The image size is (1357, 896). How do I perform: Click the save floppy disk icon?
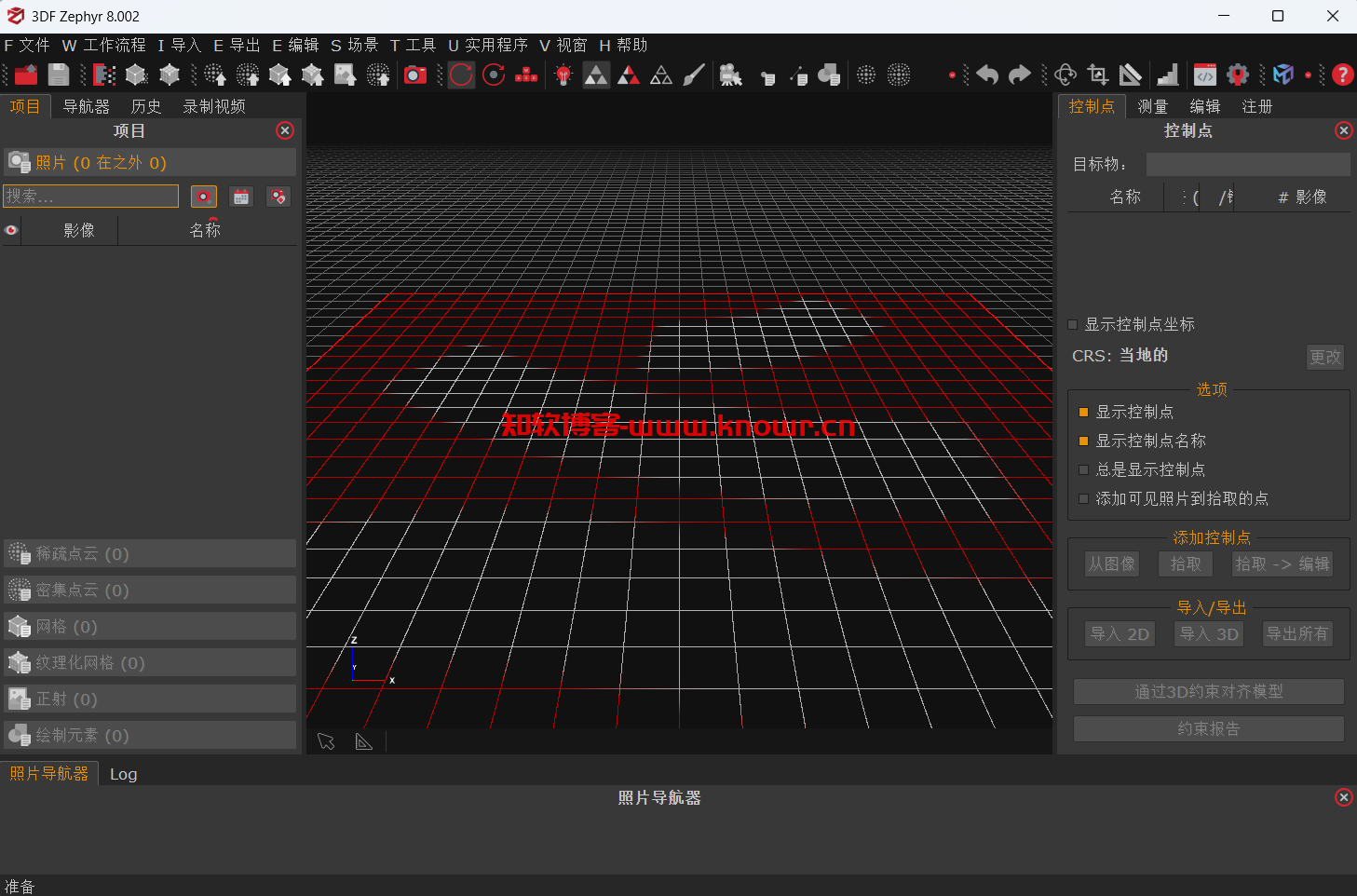[59, 75]
